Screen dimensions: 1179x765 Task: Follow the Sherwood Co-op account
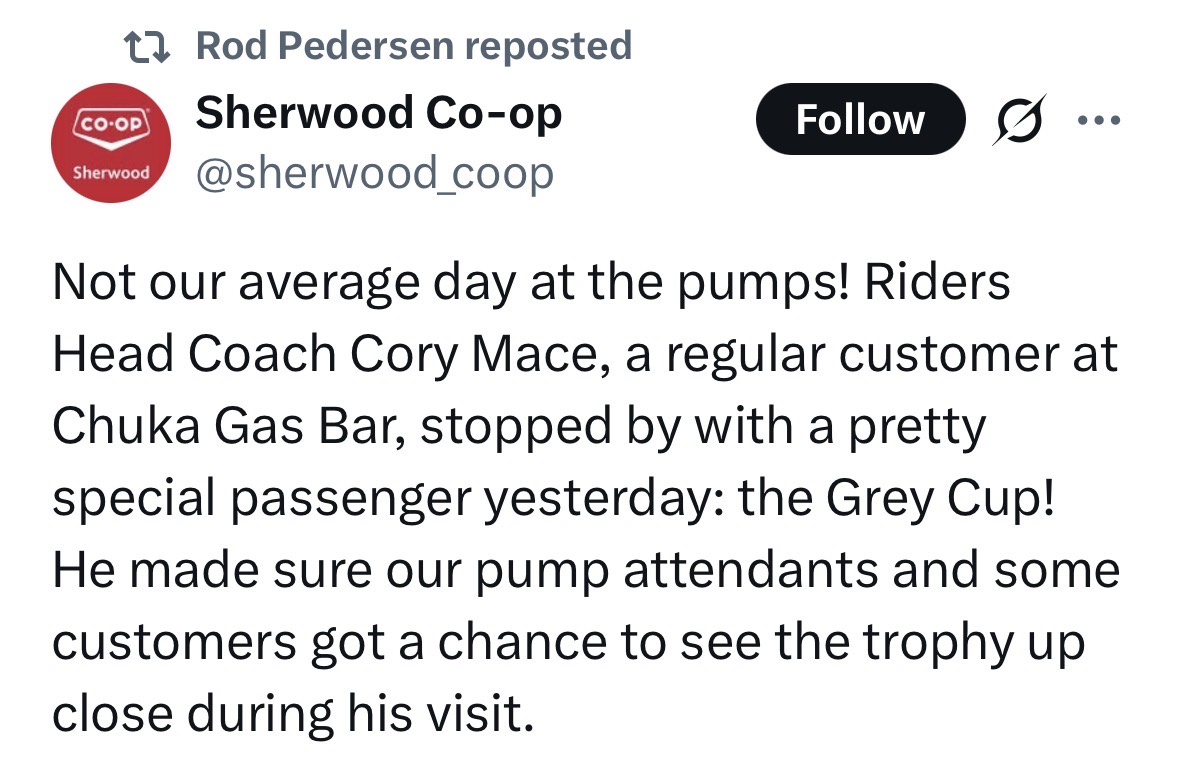[x=860, y=119]
